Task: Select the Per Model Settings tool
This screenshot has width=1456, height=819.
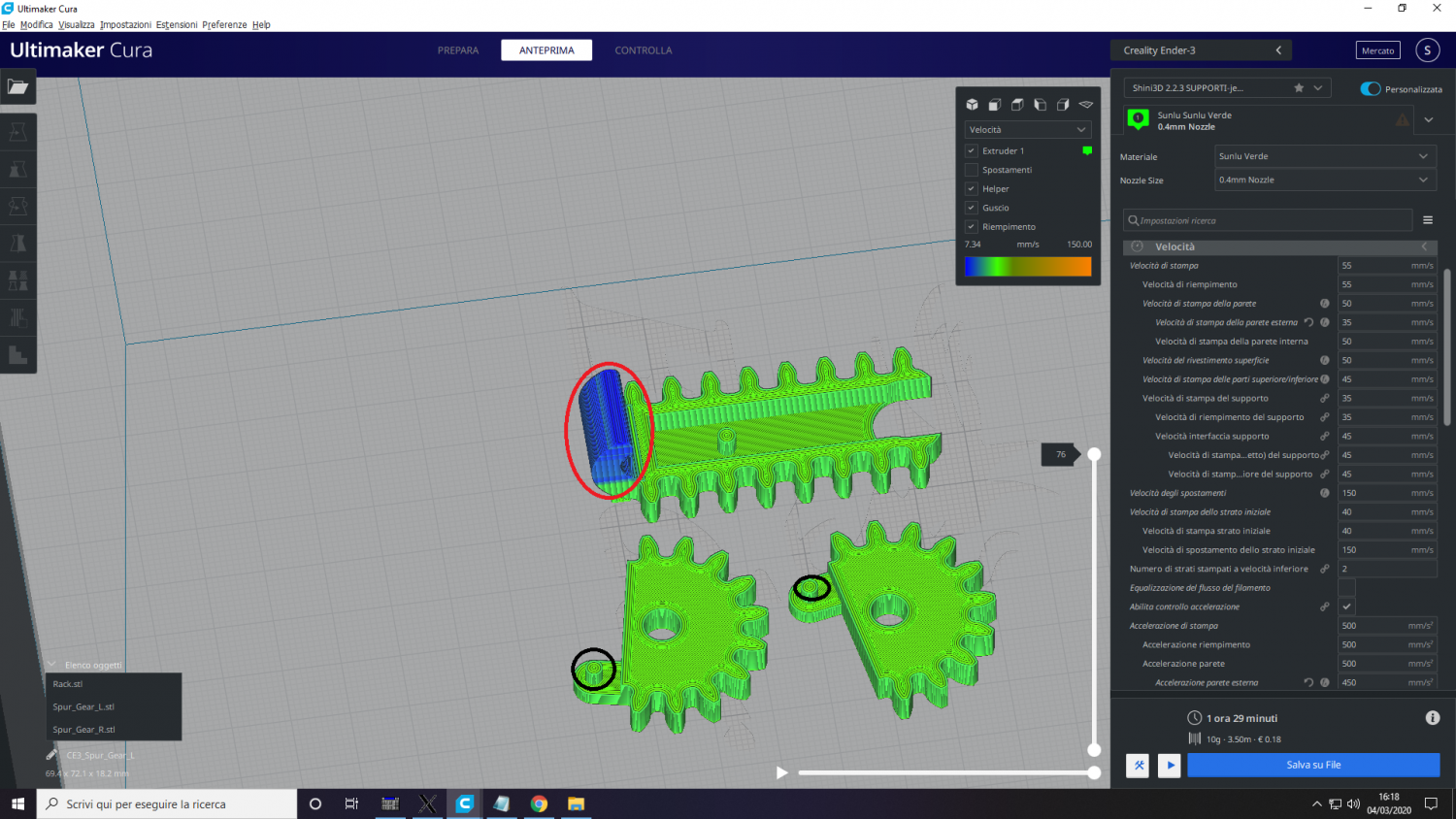Action: [x=17, y=280]
